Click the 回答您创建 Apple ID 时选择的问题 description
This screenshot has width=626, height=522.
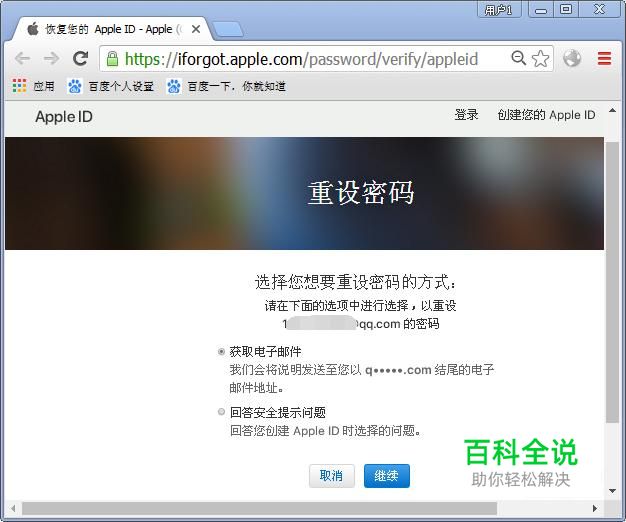[325, 431]
